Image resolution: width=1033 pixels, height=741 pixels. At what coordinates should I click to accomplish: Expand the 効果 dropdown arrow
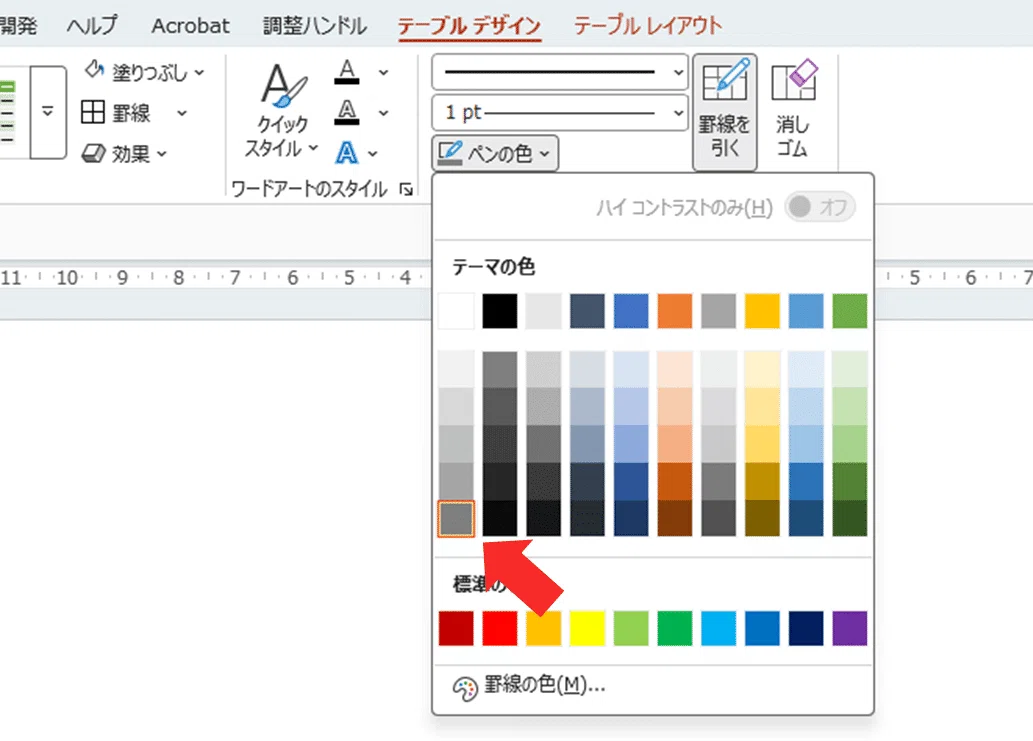tap(162, 154)
